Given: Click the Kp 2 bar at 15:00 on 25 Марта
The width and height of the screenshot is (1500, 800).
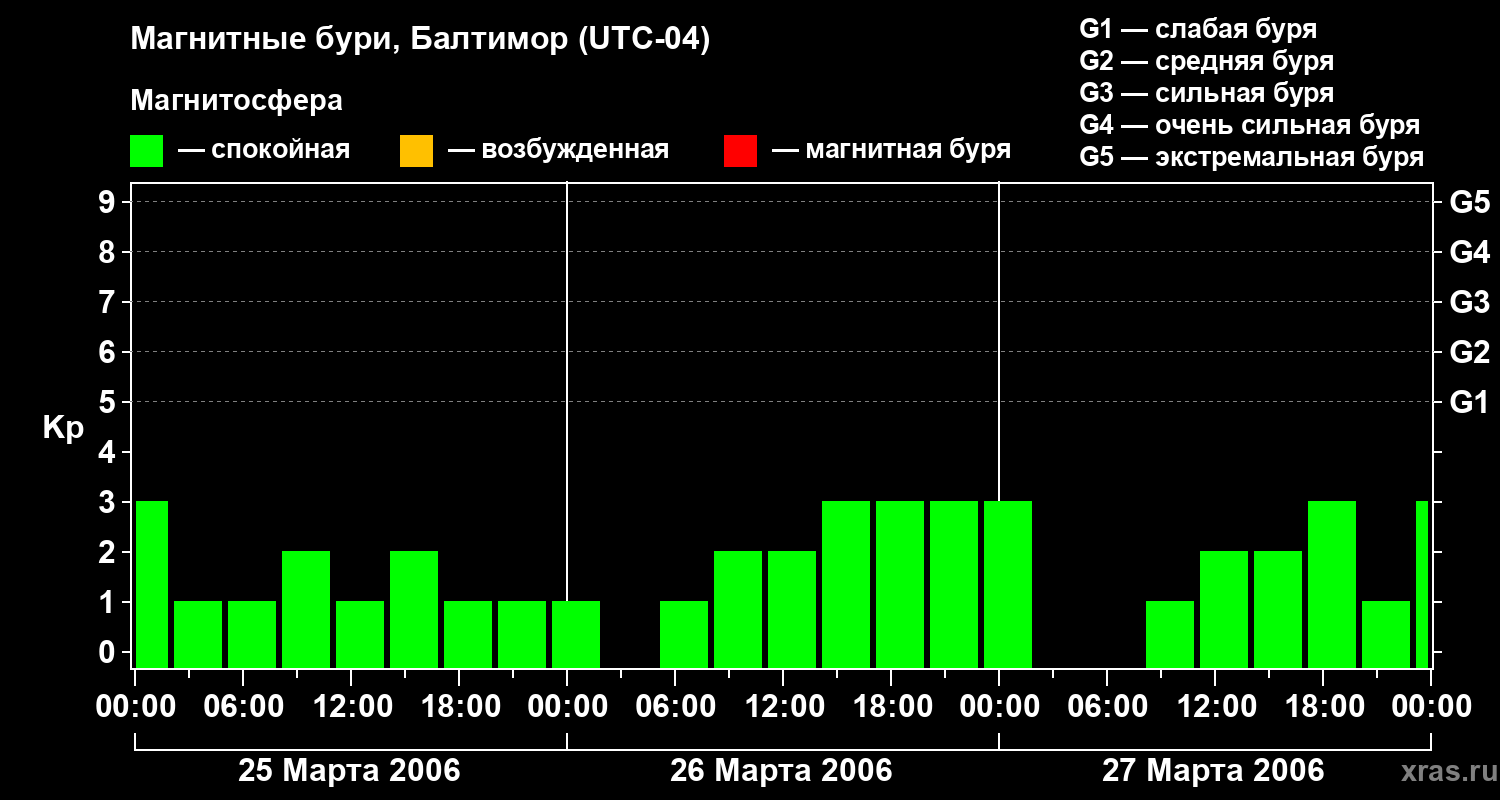Looking at the screenshot, I should click(x=414, y=609).
